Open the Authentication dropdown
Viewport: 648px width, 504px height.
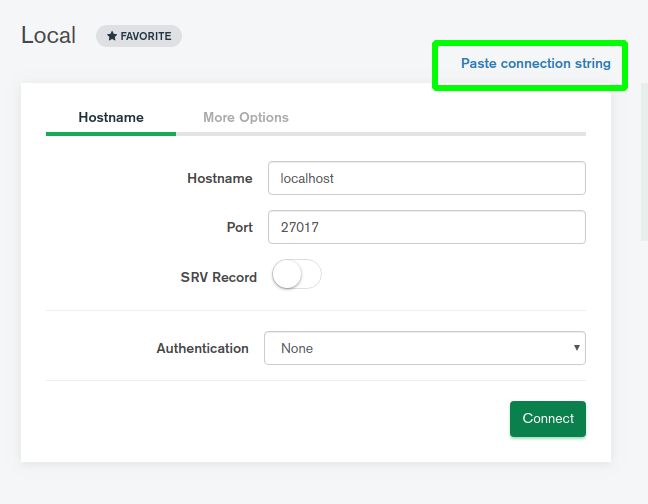[x=424, y=348]
